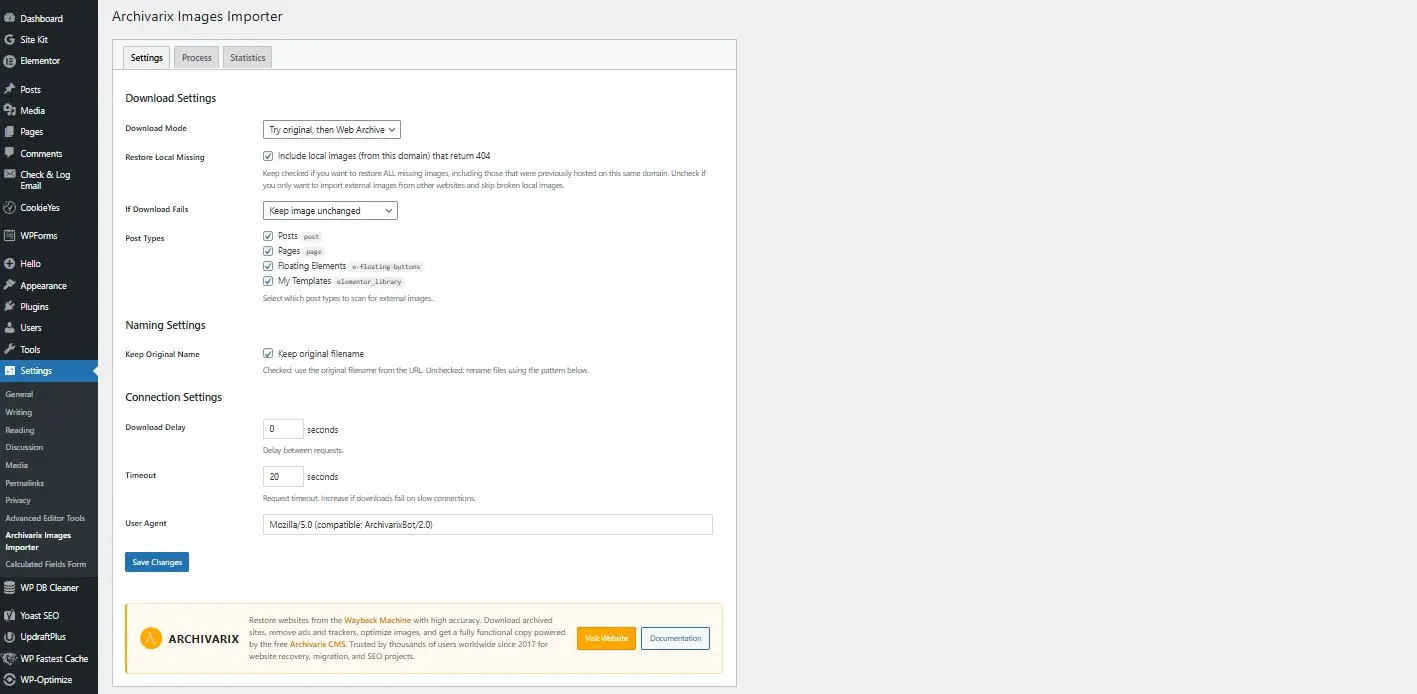Open Media library icon in sidebar
This screenshot has height=694, width=1417.
pos(9,111)
